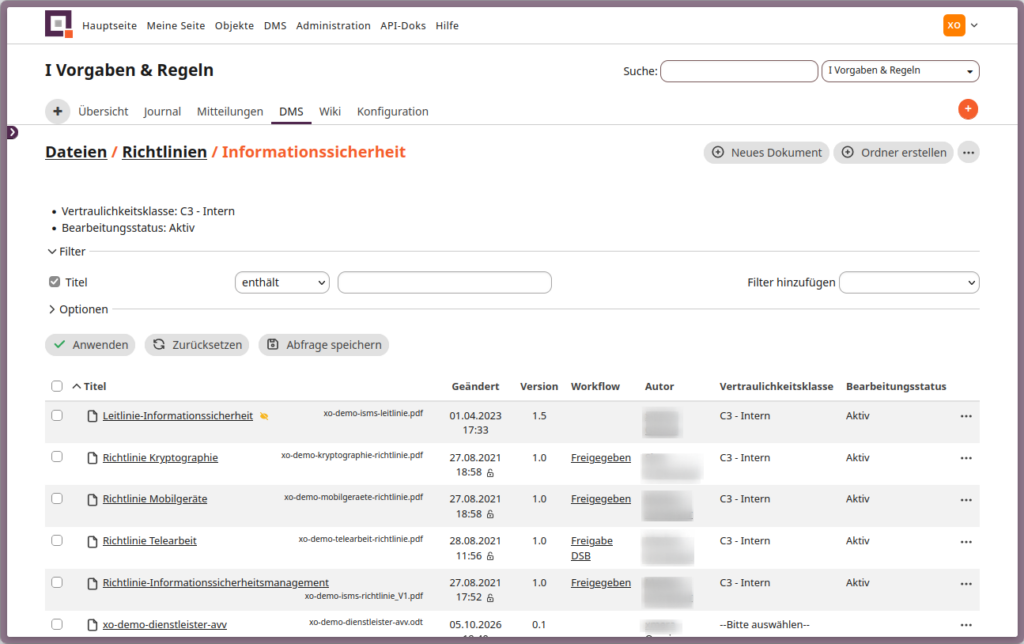The height and width of the screenshot is (644, 1024).
Task: Click the 'Ordner erstellen' button
Action: point(893,153)
